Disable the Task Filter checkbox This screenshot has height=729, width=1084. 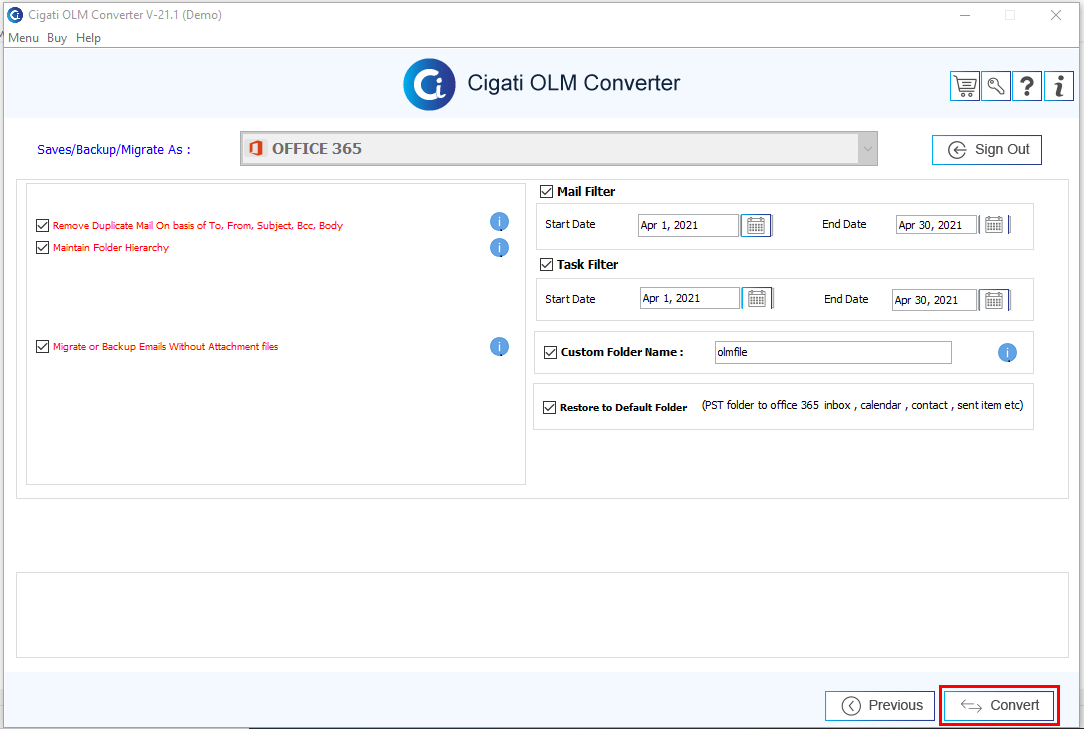coord(546,264)
